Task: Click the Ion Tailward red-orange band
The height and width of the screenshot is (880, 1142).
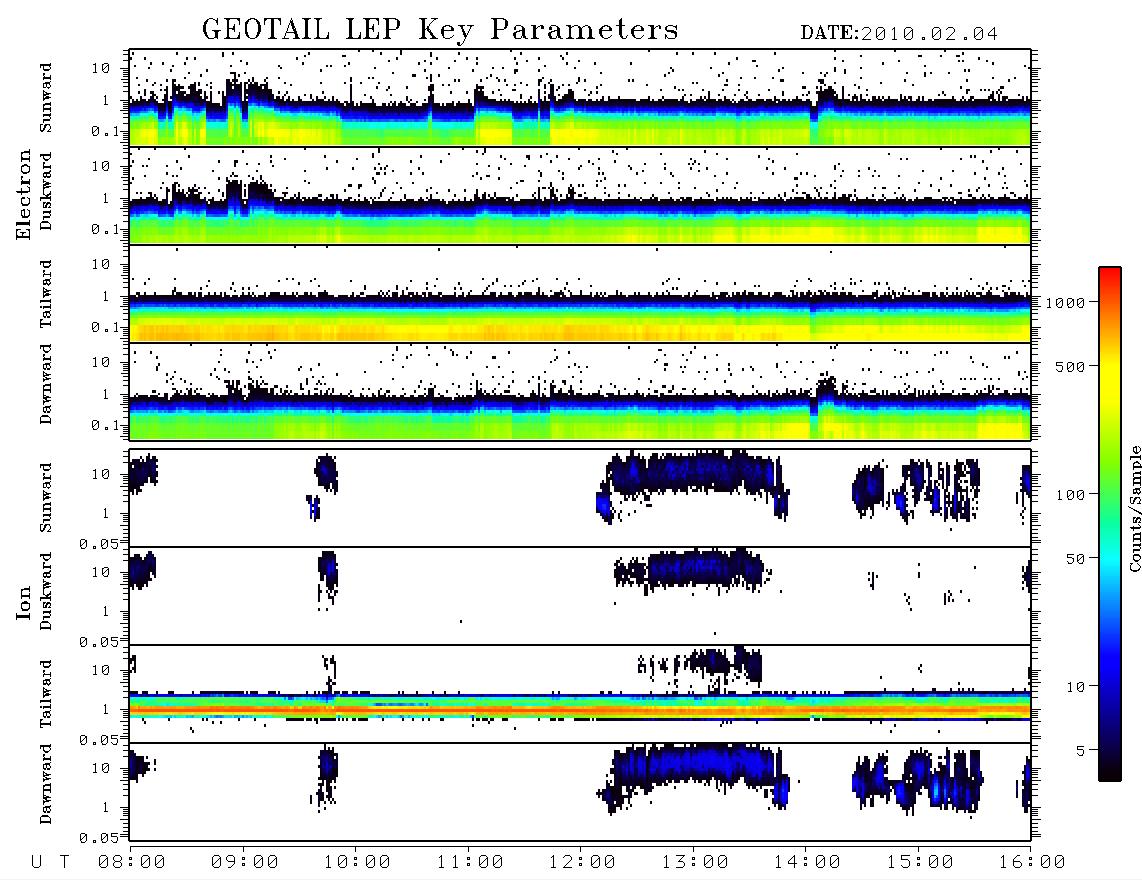Action: point(580,708)
